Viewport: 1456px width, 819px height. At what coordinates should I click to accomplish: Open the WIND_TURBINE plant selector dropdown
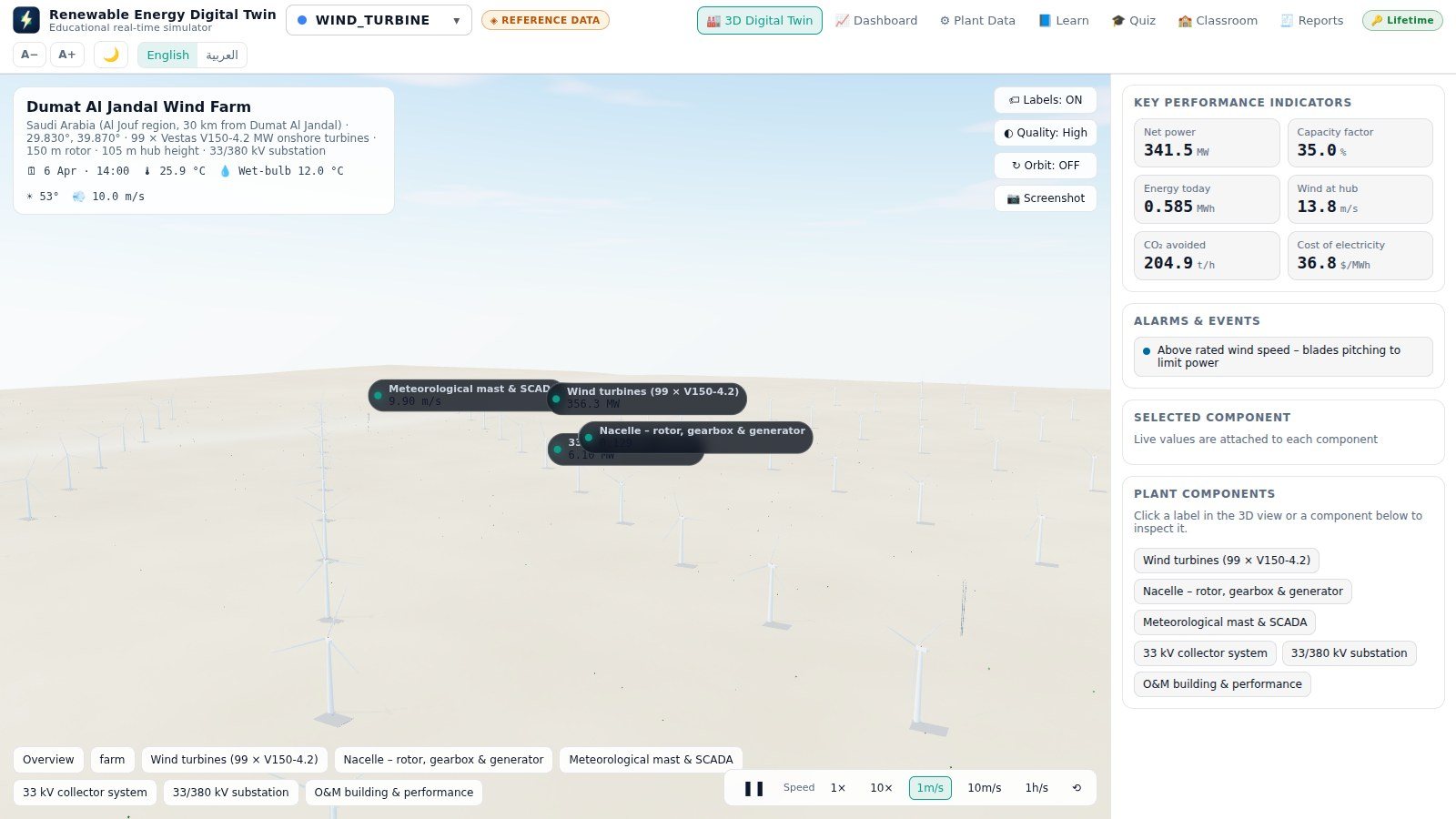[379, 20]
